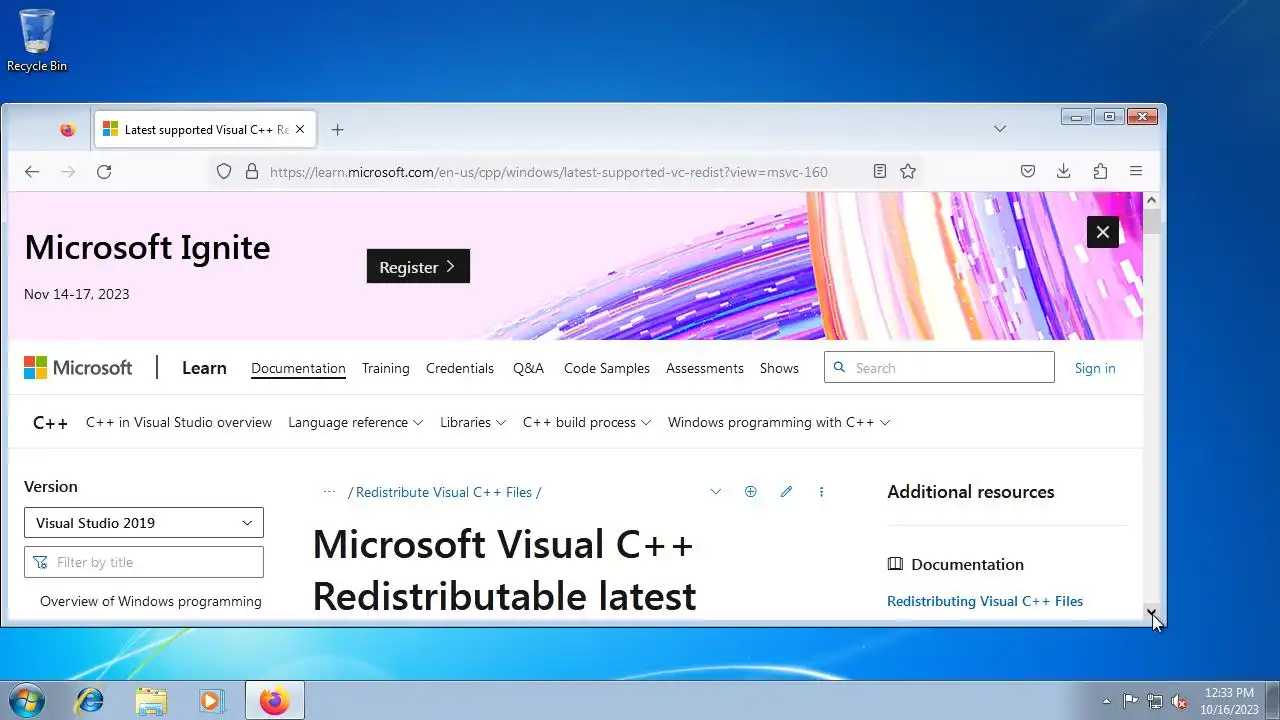Open Windows Explorer from taskbar

(x=151, y=700)
